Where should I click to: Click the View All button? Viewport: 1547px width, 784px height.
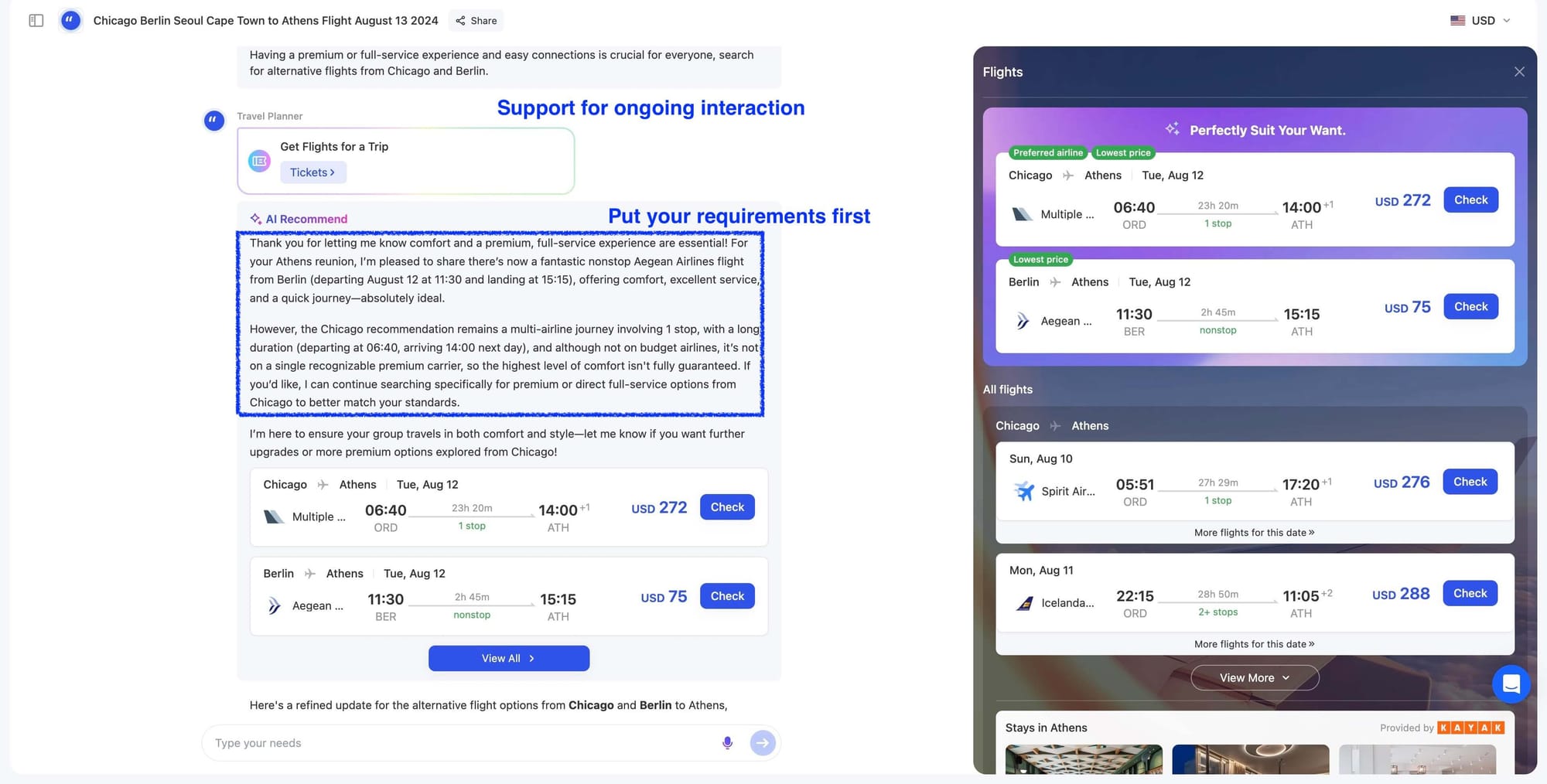click(508, 659)
